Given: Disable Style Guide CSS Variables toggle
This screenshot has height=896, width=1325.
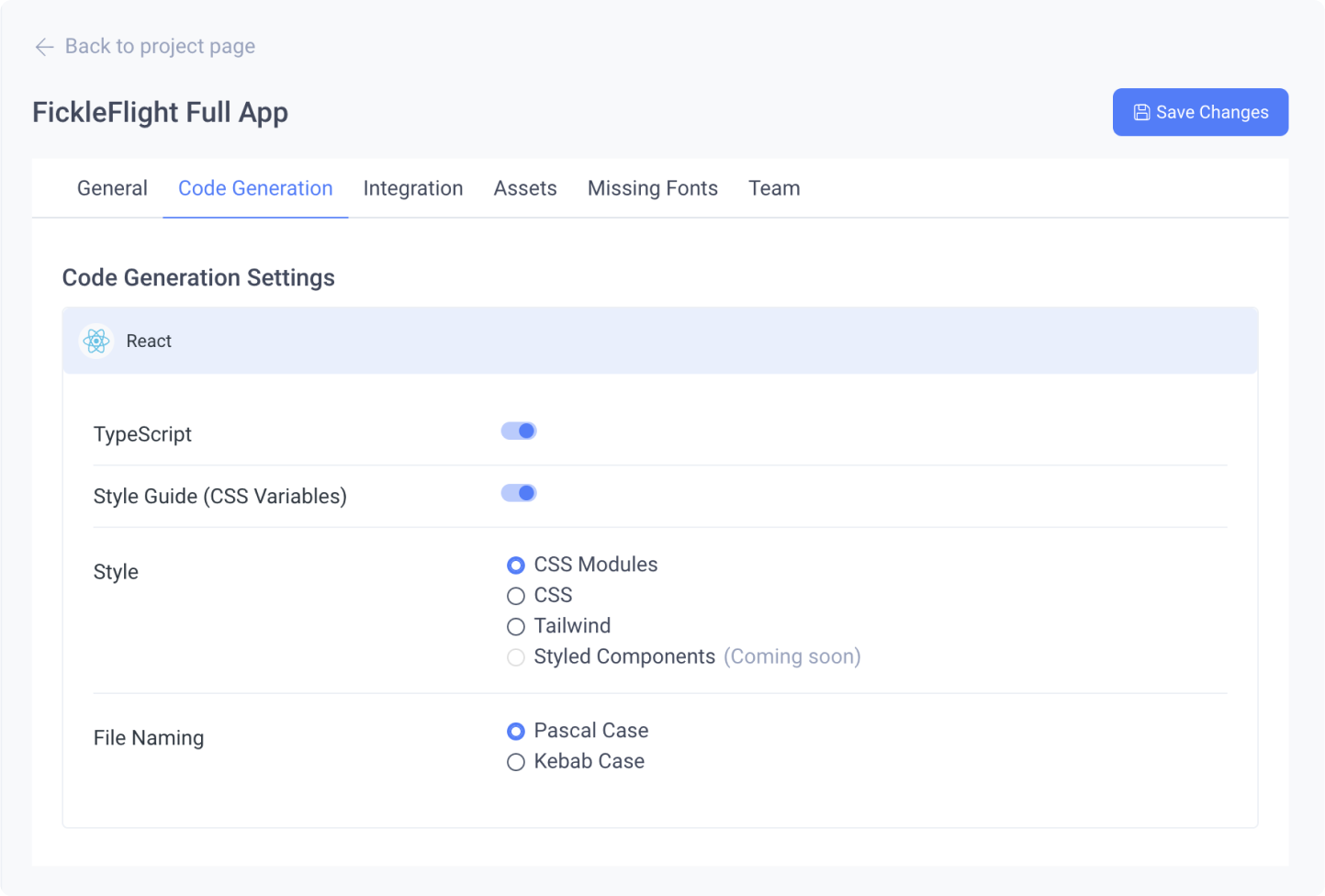Looking at the screenshot, I should [519, 493].
